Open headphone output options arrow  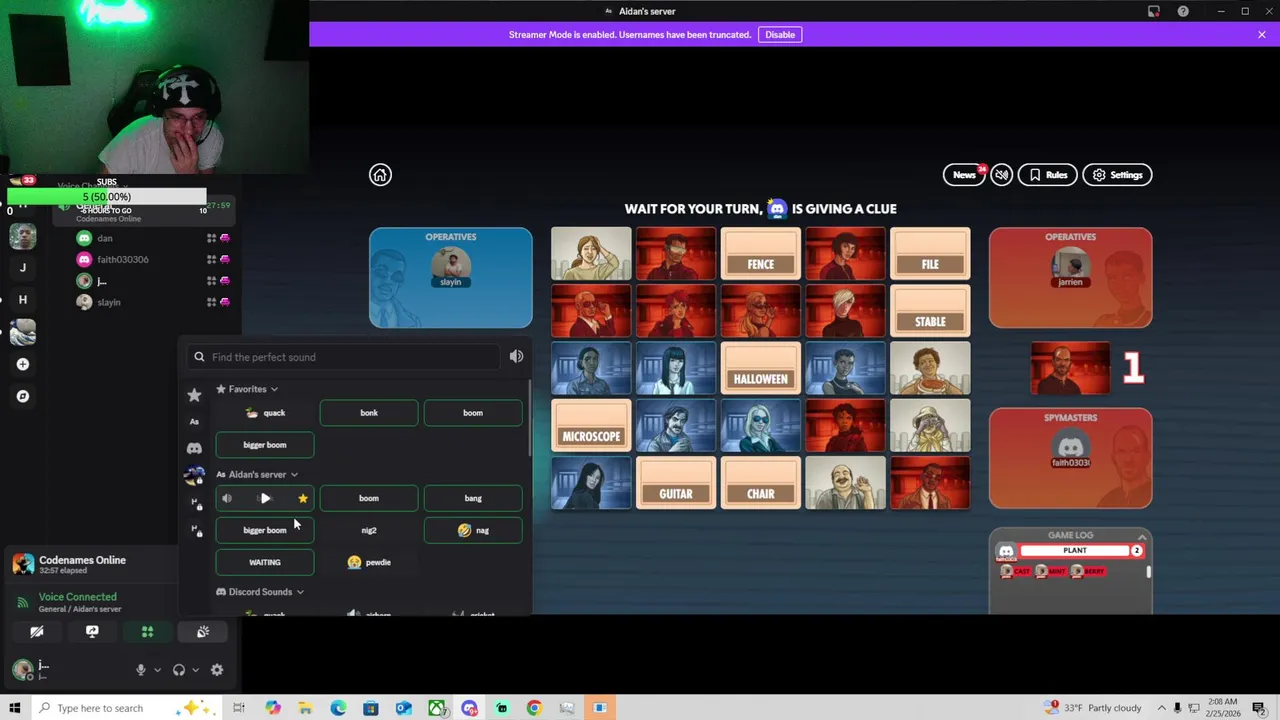[195, 670]
